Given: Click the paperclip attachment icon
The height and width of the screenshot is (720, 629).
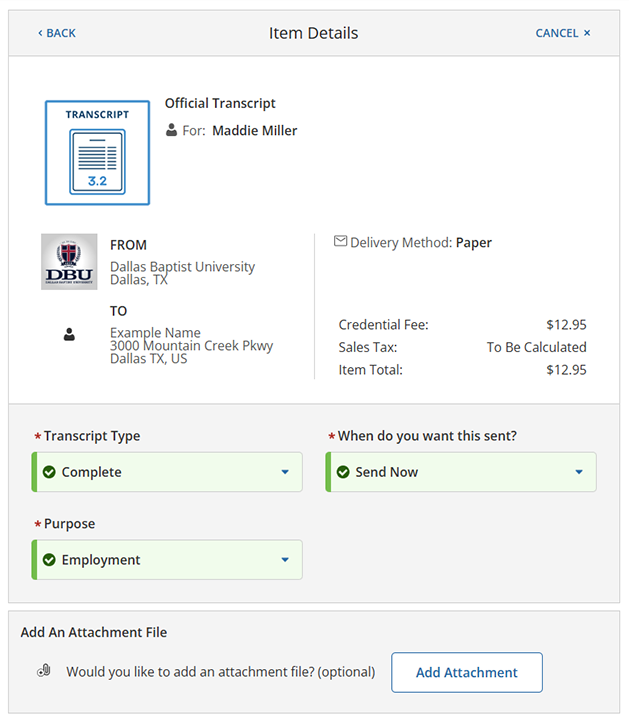Looking at the screenshot, I should pyautogui.click(x=43, y=672).
